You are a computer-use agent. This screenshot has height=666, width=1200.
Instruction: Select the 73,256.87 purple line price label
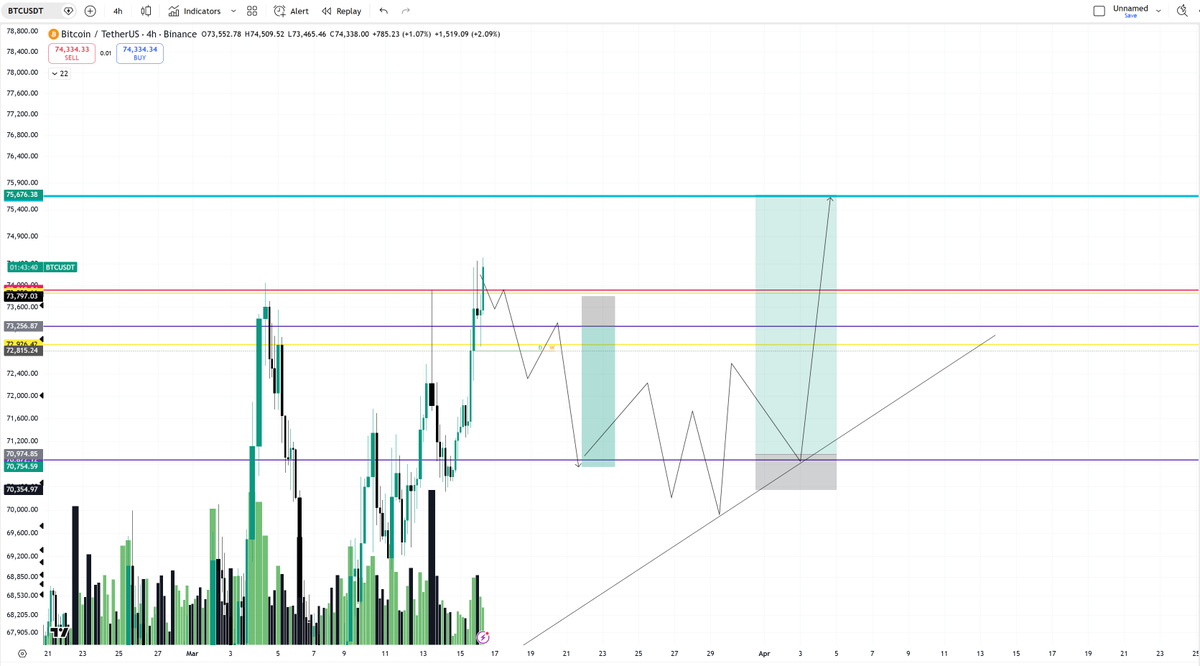point(22,326)
